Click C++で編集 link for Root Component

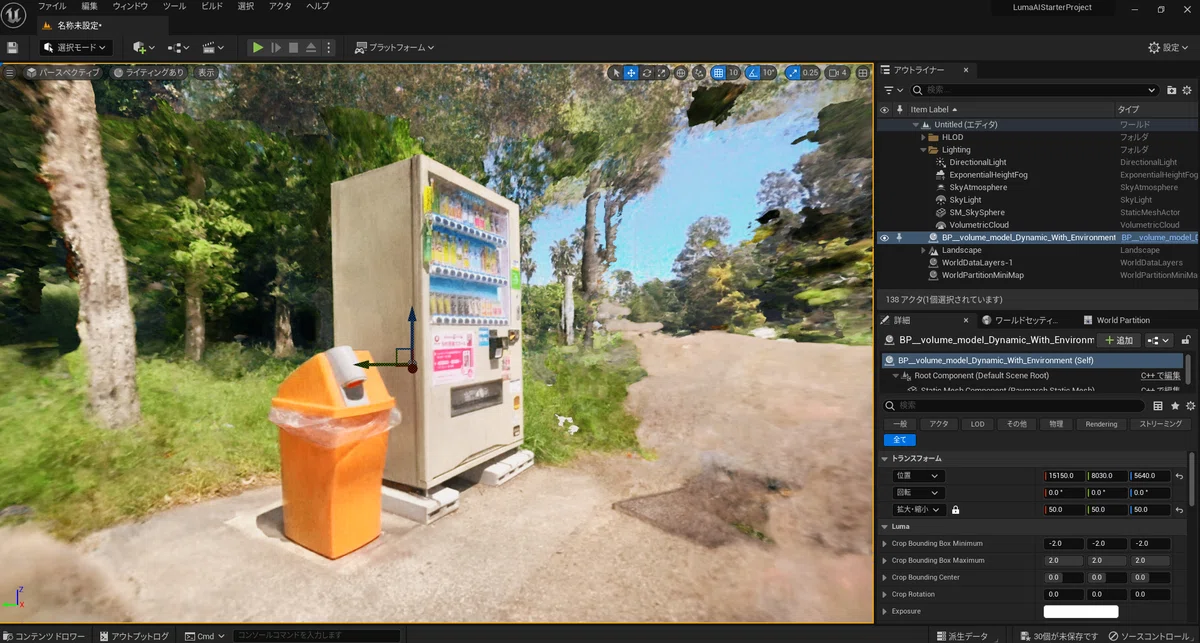[x=1160, y=376]
